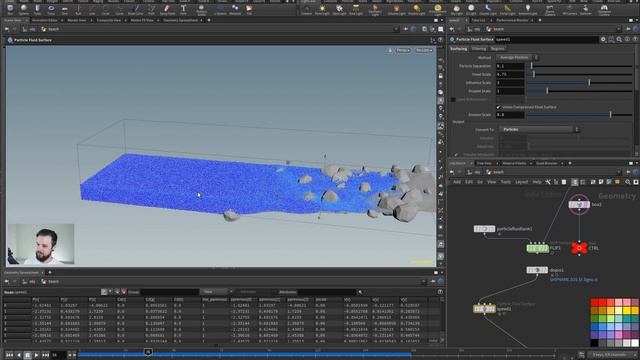Click the parameter pane search magnifier icon

tap(619, 40)
